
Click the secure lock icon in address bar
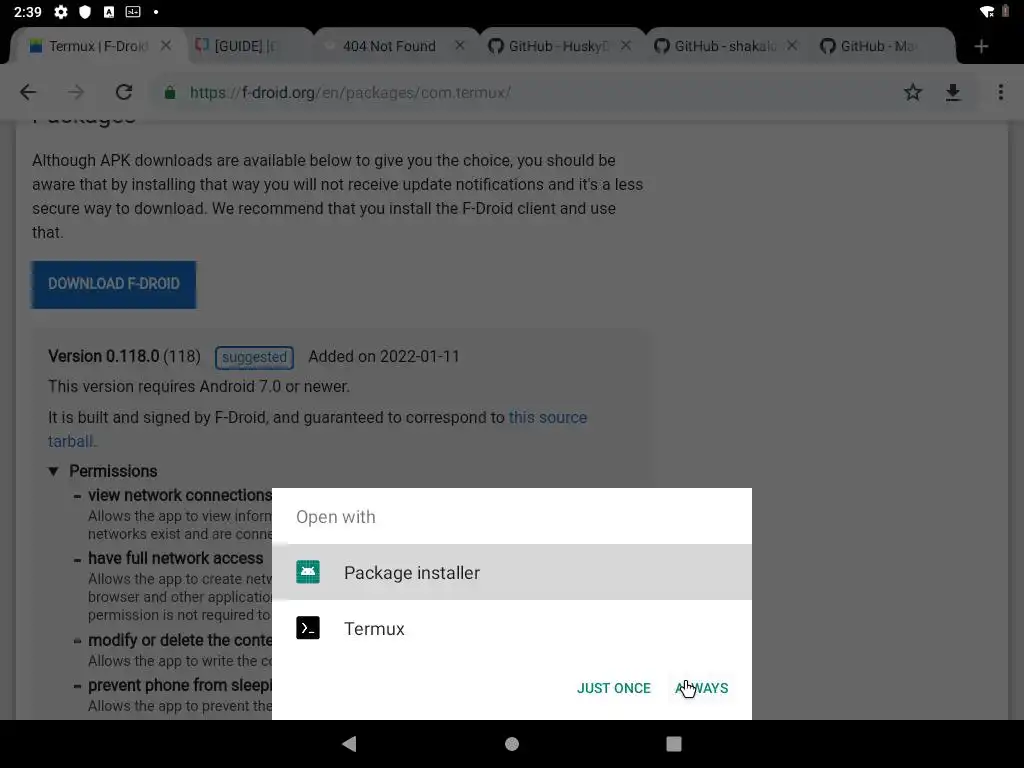point(170,93)
